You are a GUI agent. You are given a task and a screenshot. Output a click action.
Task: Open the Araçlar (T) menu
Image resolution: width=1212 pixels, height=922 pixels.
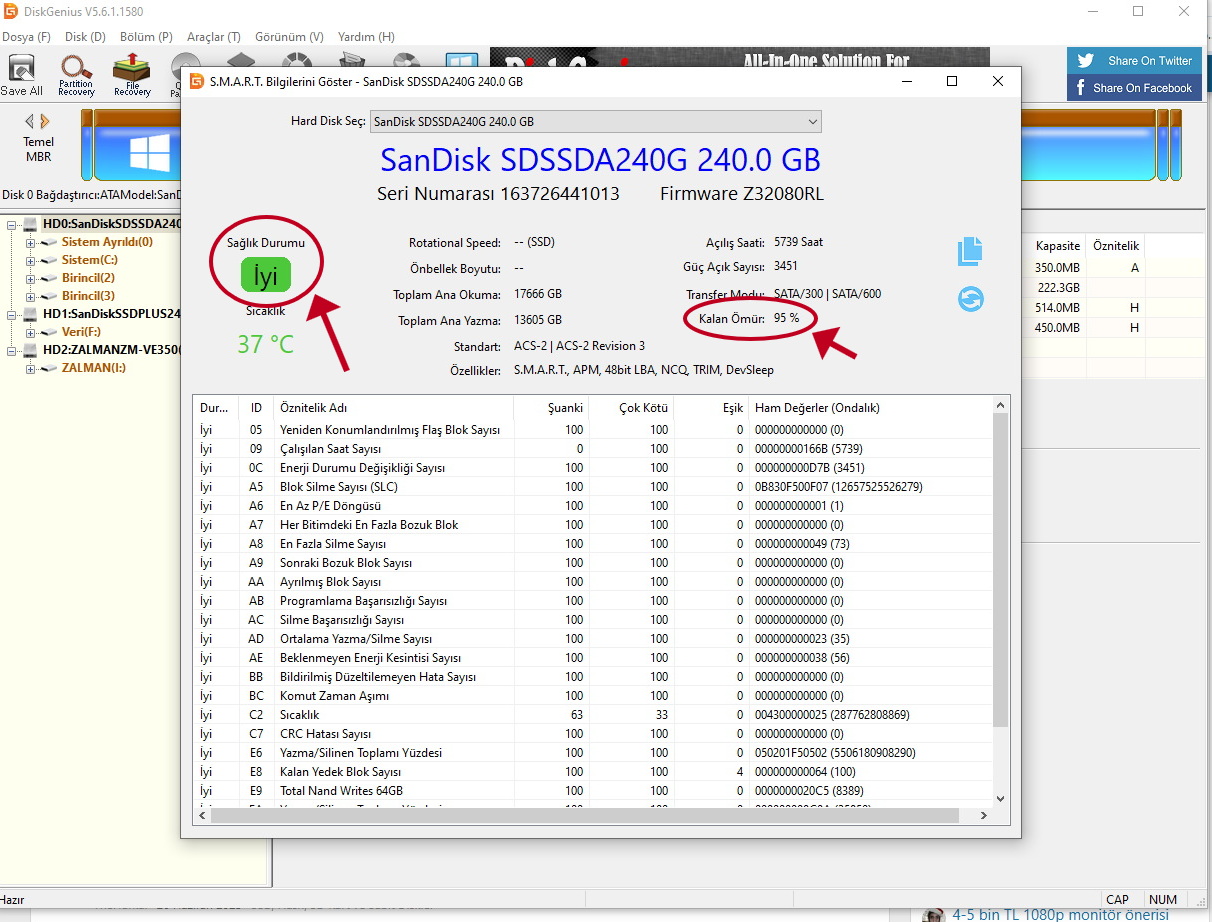pos(214,37)
